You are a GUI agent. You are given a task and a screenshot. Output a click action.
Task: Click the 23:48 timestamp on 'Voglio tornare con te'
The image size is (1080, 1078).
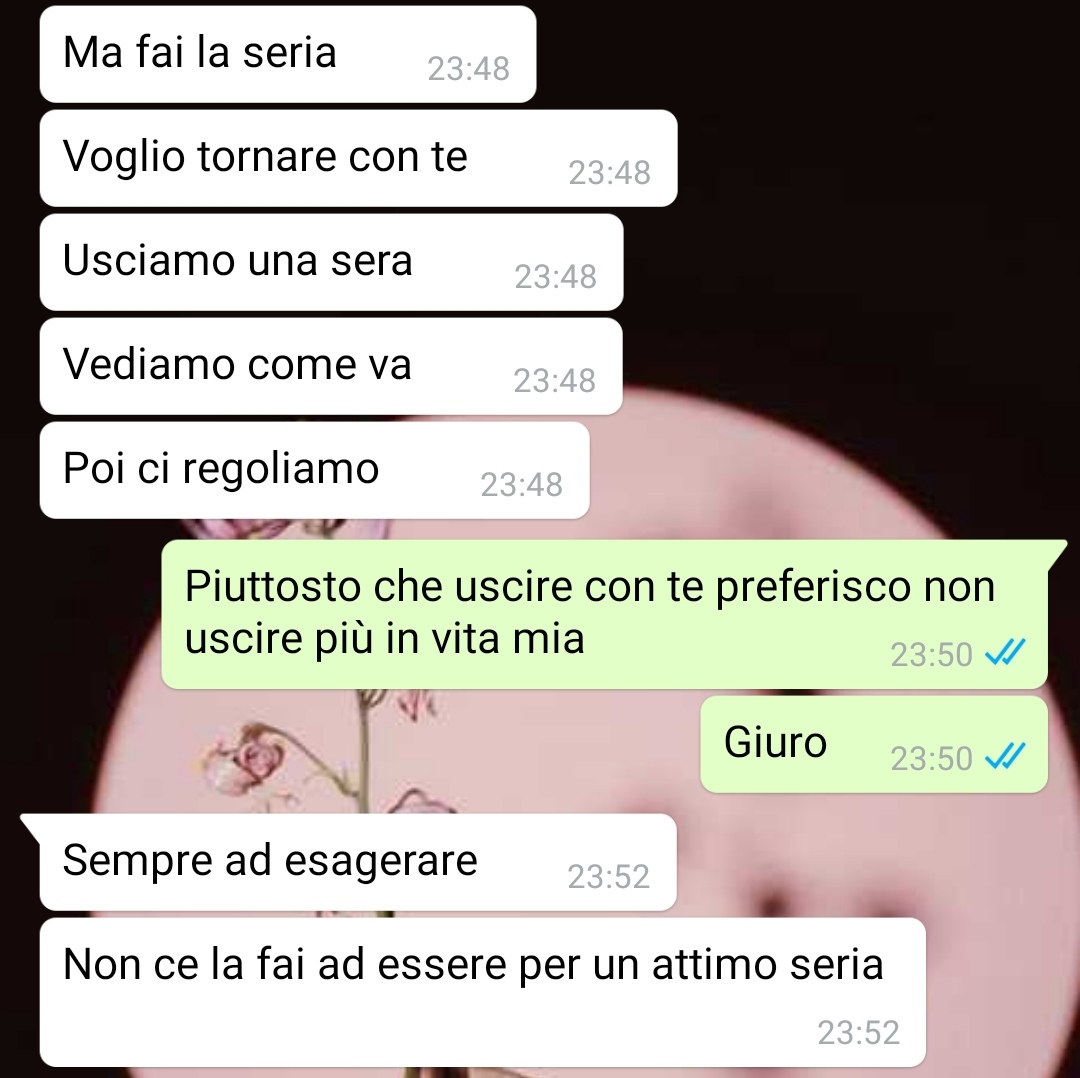pos(610,172)
